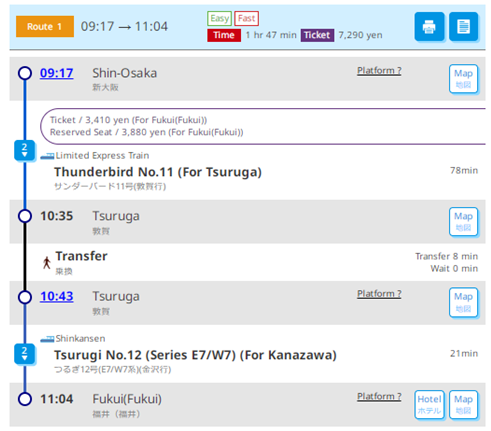
Task: Open Hotel search for Fukui
Action: click(x=429, y=405)
